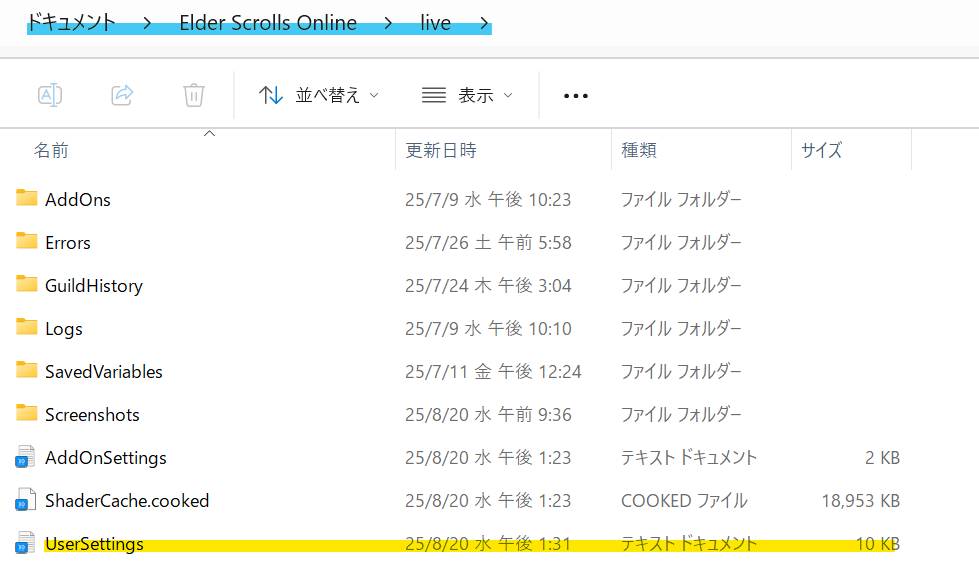Click the UserSettings file icon

pyautogui.click(x=25, y=543)
